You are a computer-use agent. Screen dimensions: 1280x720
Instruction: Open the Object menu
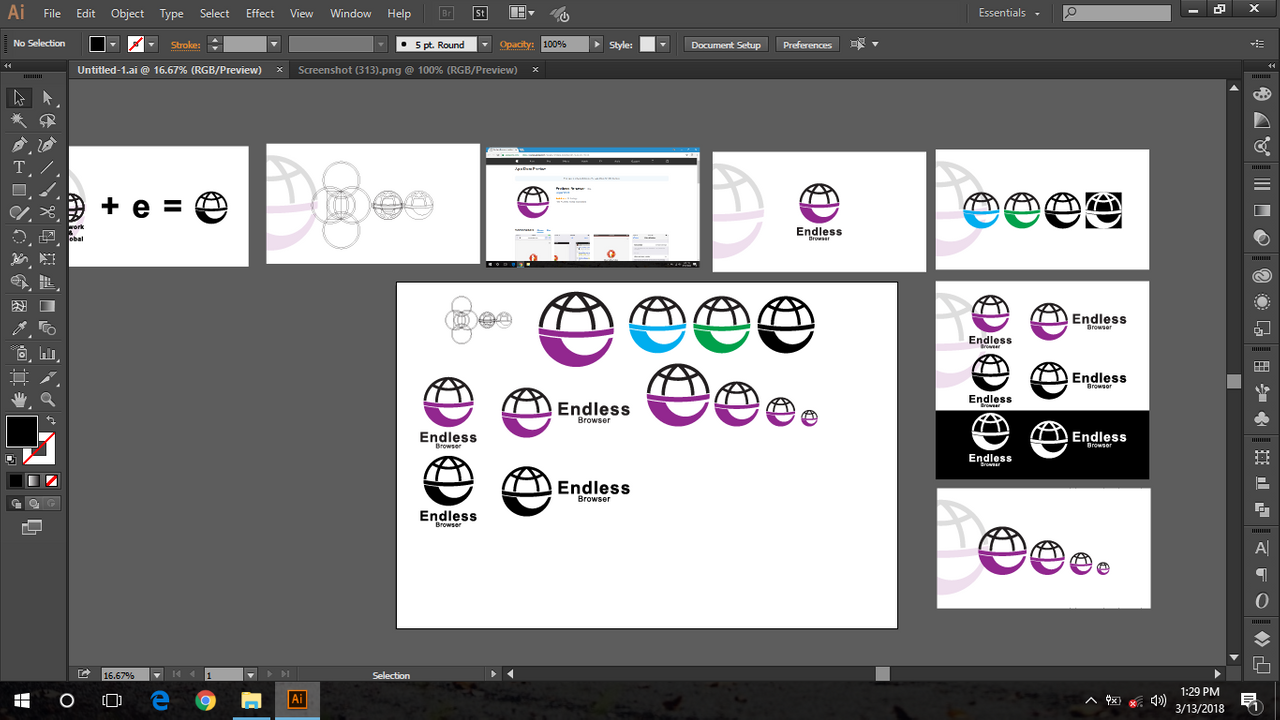click(x=127, y=13)
